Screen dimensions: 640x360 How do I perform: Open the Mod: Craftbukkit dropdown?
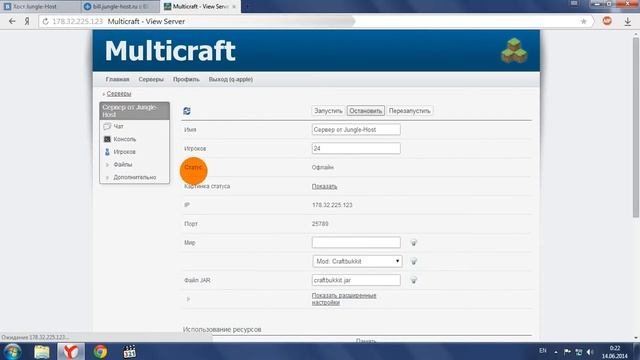click(357, 261)
